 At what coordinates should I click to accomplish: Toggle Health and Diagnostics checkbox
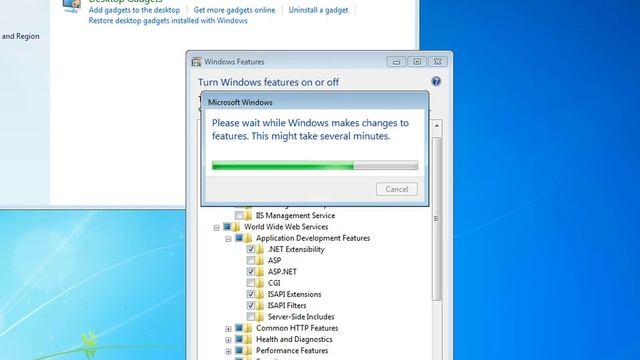point(239,339)
